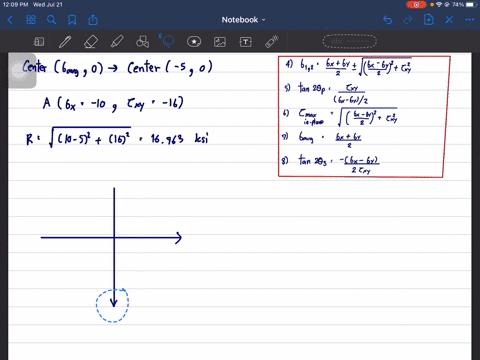Tap the dashed lasso selection circle
This screenshot has width=480, height=360.
coord(113,305)
